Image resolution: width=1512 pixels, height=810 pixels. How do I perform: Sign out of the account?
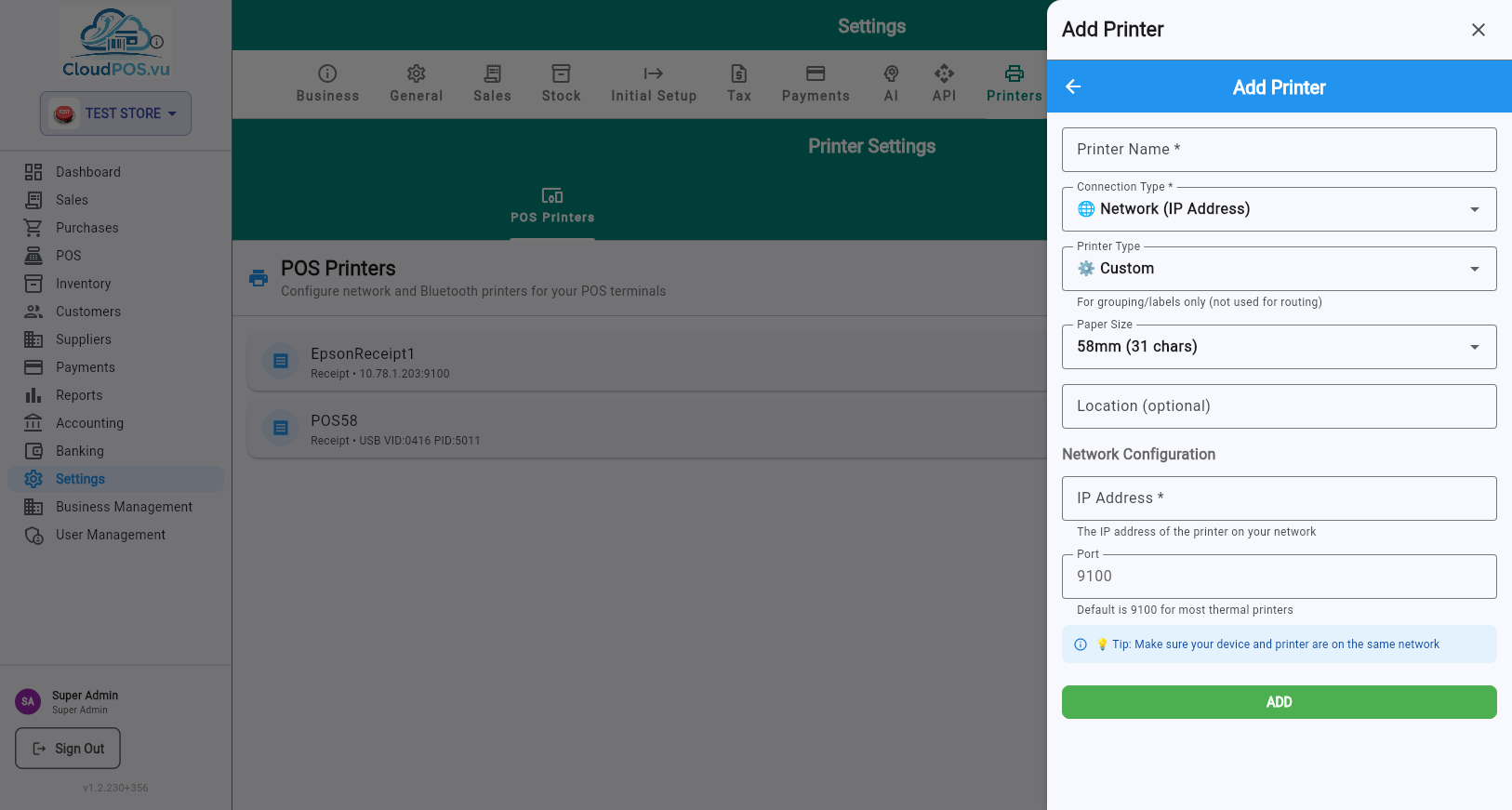(68, 749)
